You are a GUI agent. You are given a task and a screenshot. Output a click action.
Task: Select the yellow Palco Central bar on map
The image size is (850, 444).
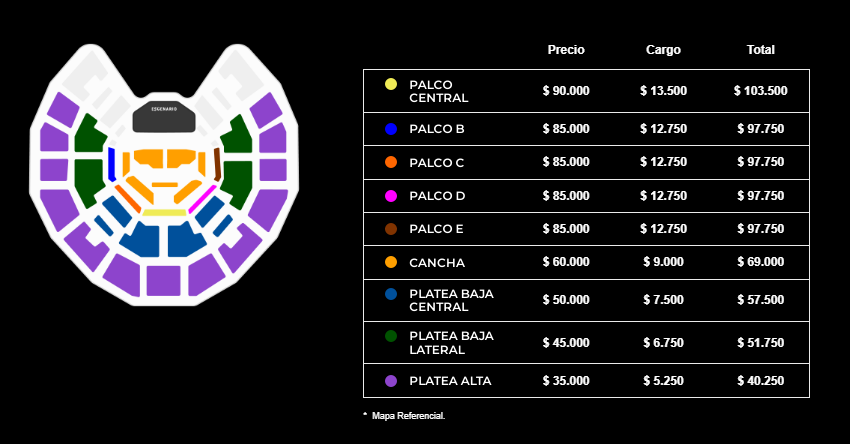tap(165, 213)
